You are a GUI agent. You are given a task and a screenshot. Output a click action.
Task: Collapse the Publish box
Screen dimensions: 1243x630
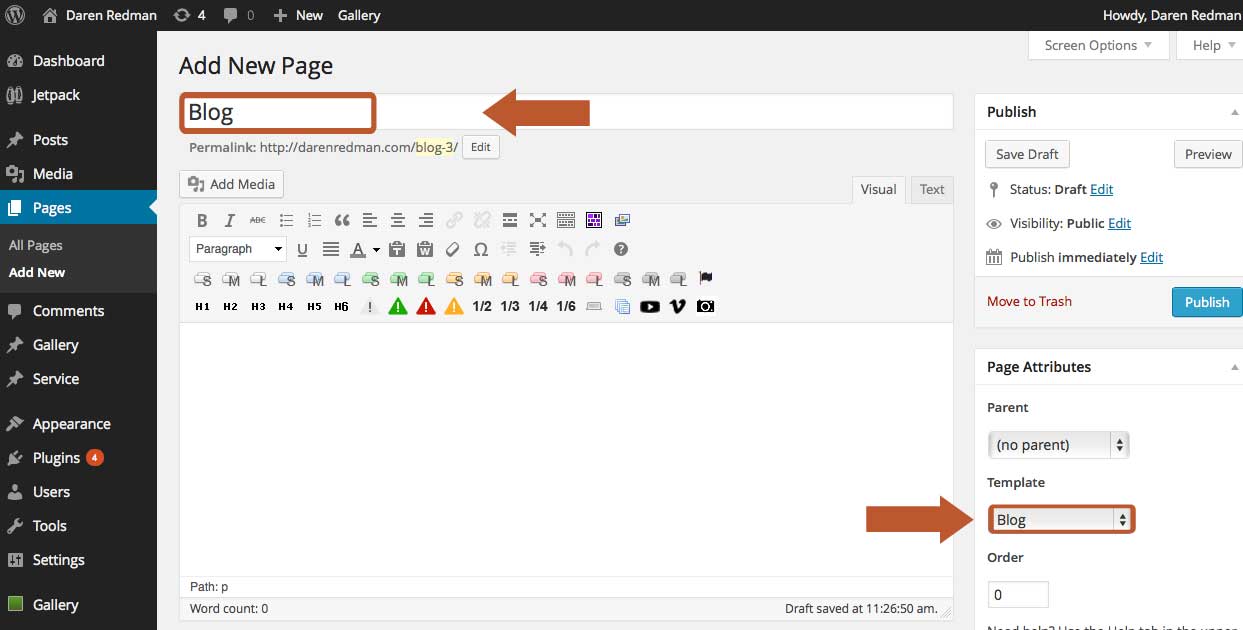pyautogui.click(x=1235, y=113)
